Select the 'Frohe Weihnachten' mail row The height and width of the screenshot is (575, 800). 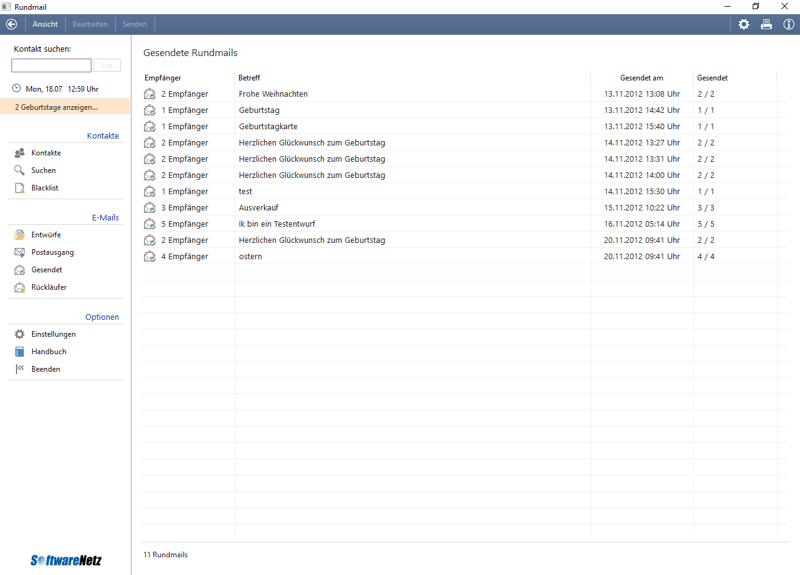(x=273, y=94)
